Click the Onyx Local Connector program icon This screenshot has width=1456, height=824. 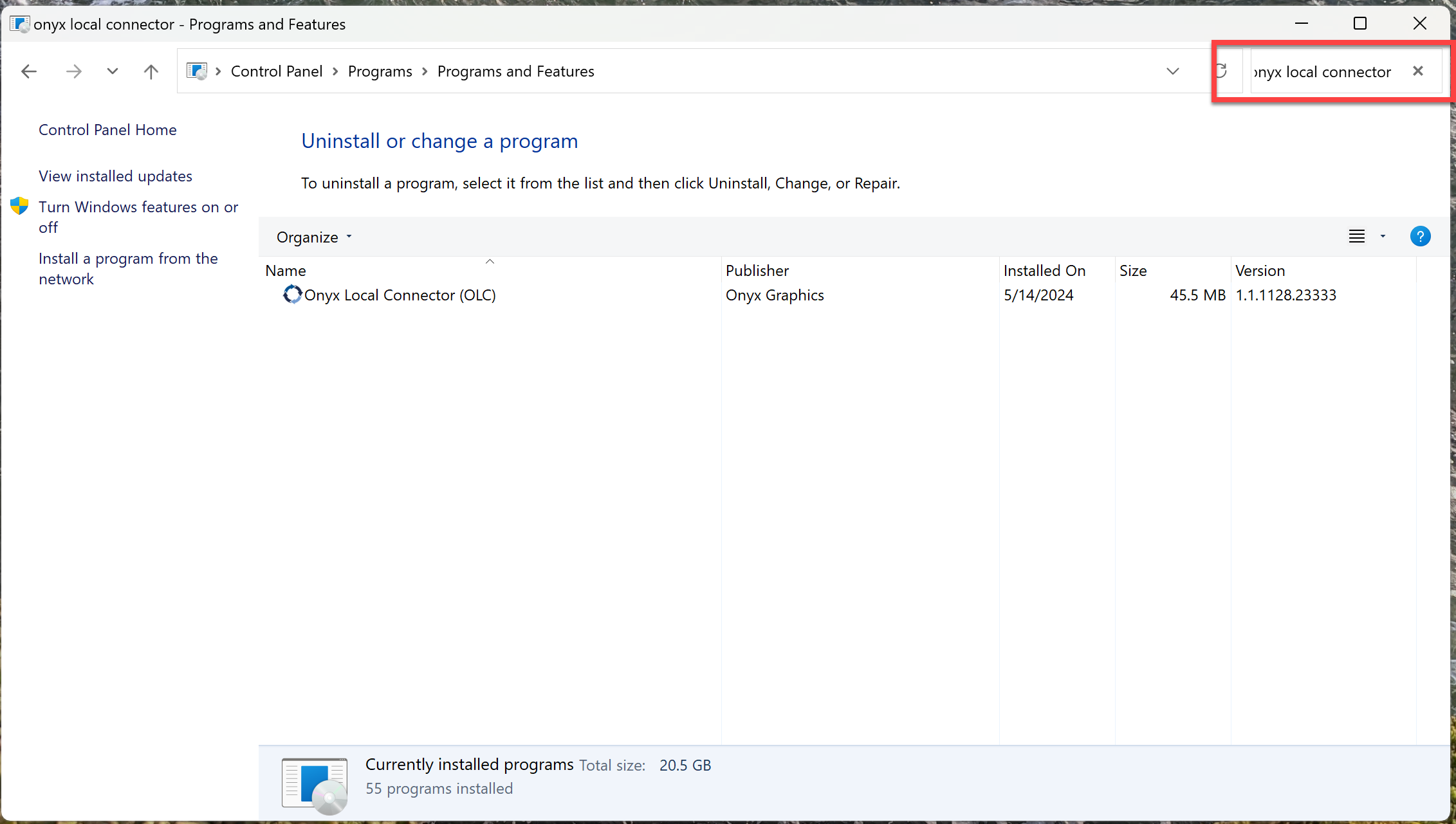pos(292,295)
